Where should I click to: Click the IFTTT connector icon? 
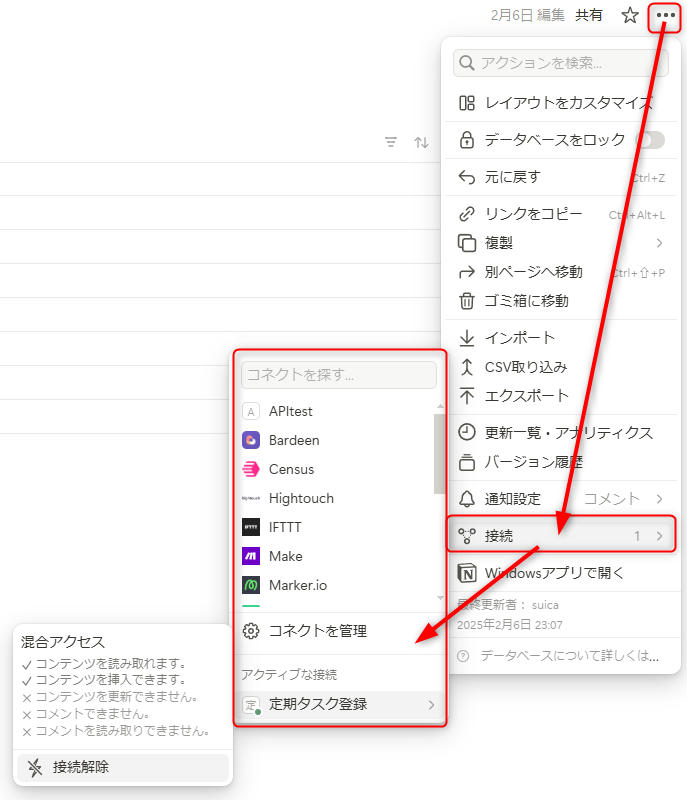pyautogui.click(x=250, y=527)
